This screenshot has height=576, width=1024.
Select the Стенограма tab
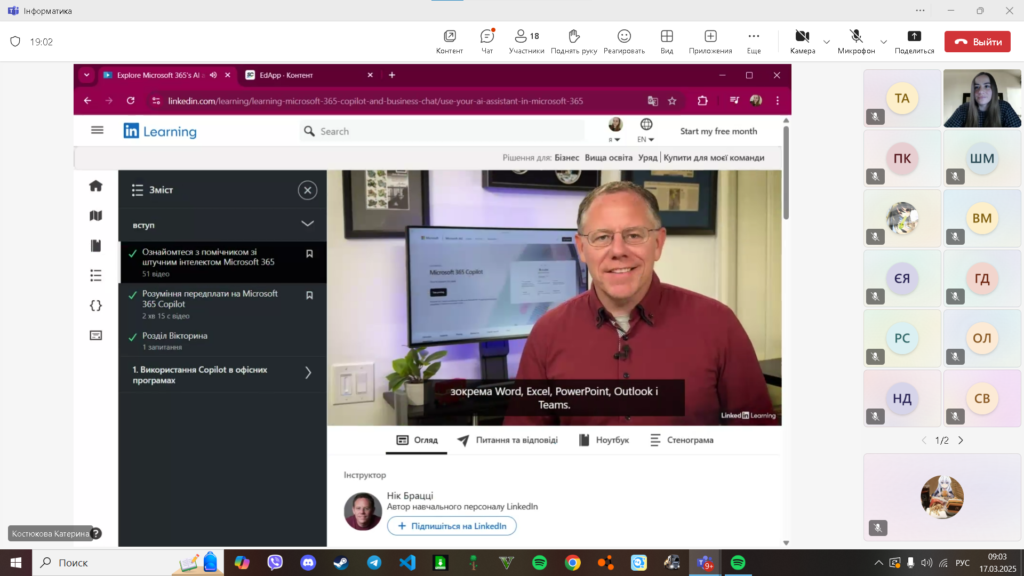coord(681,440)
